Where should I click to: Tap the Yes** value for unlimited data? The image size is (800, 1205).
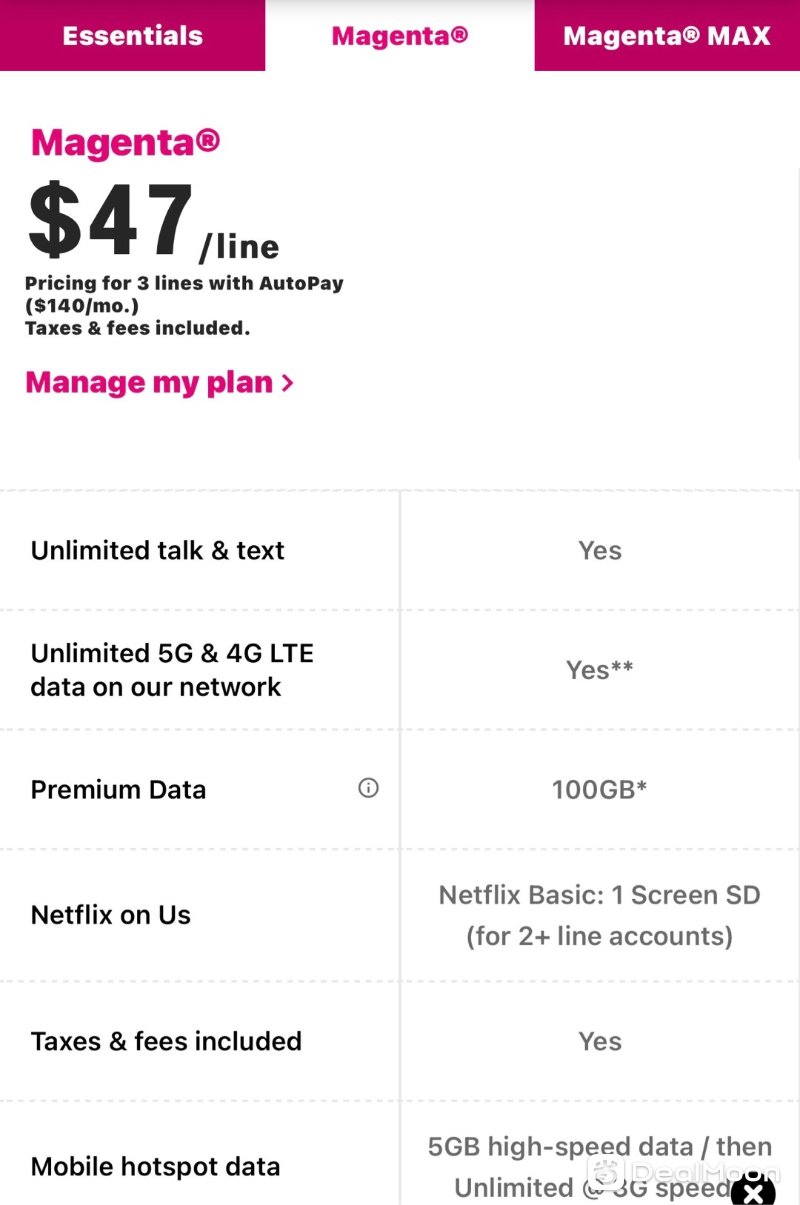click(599, 670)
